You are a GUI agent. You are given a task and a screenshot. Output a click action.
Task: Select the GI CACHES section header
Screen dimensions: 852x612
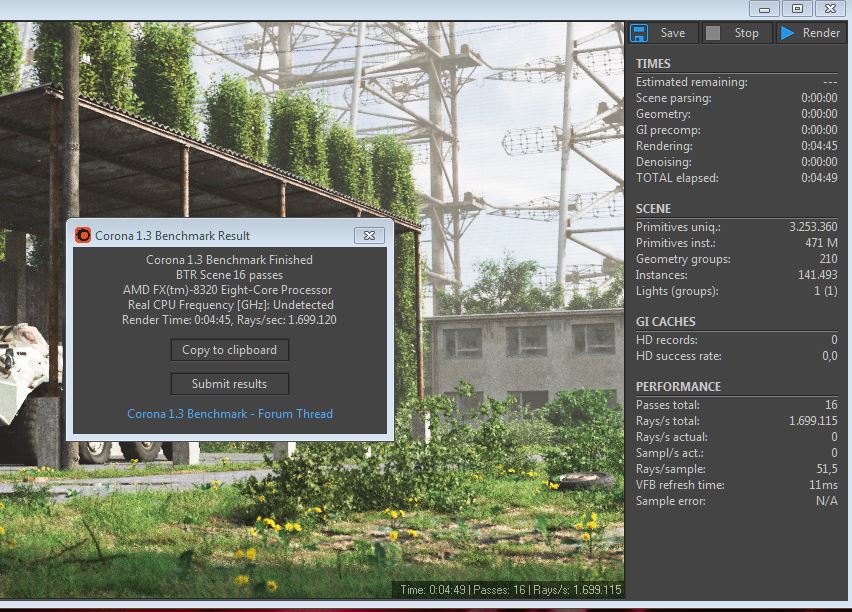coord(666,322)
